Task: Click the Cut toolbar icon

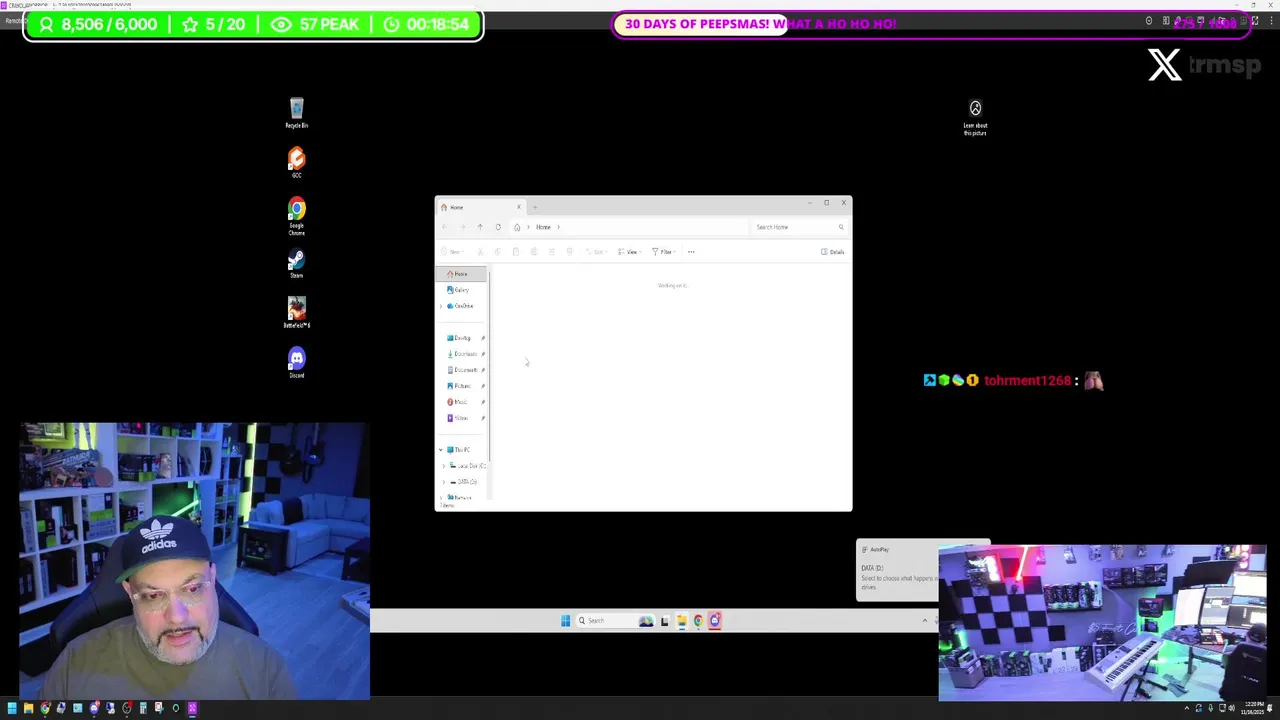Action: (480, 252)
